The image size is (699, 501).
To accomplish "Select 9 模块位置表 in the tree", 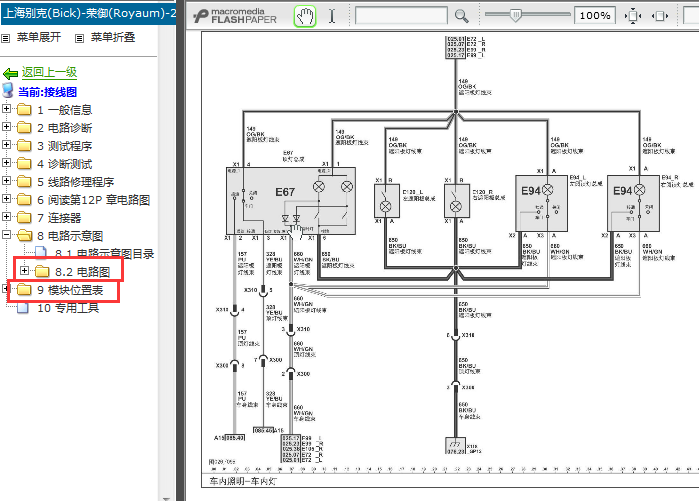I will [70, 290].
